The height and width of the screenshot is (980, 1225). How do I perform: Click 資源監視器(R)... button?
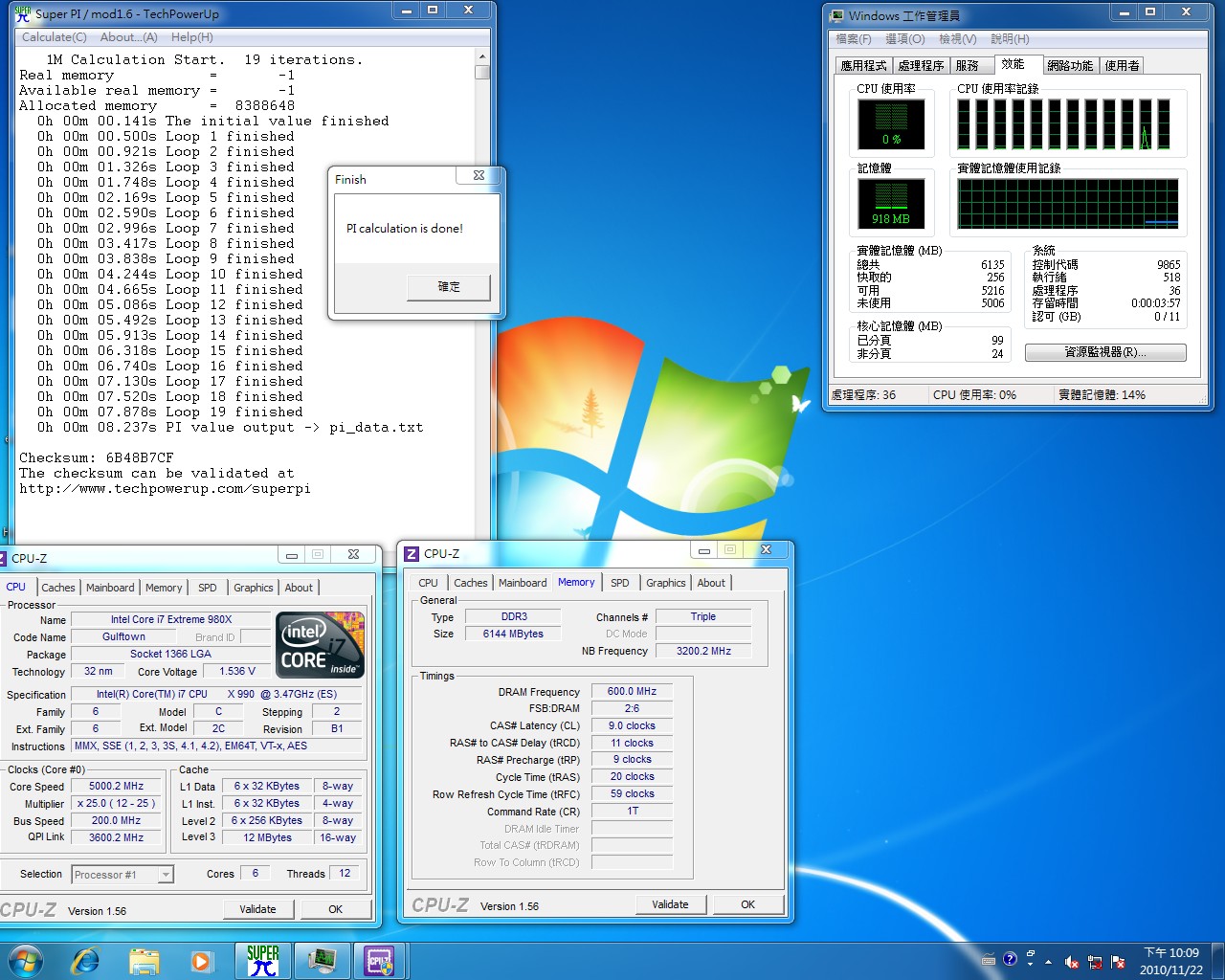point(1105,352)
